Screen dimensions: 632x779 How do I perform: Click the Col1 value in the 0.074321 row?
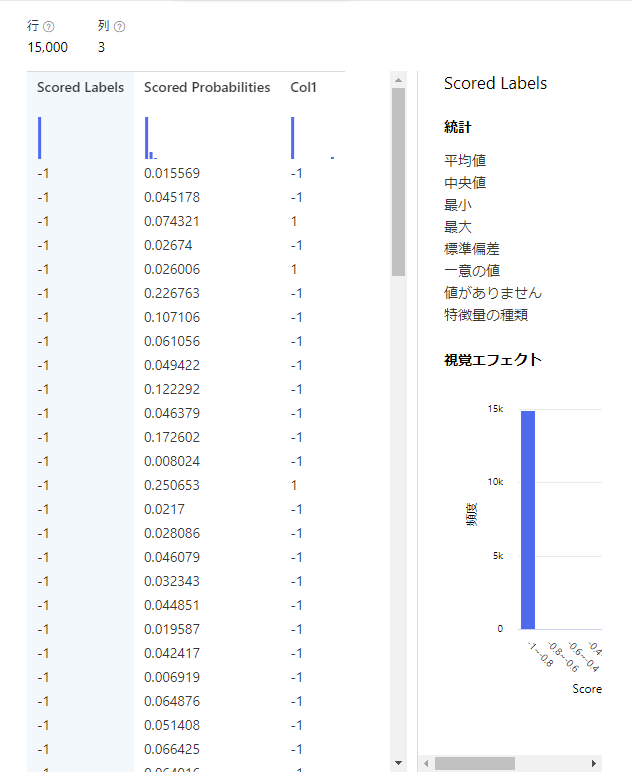(x=294, y=221)
